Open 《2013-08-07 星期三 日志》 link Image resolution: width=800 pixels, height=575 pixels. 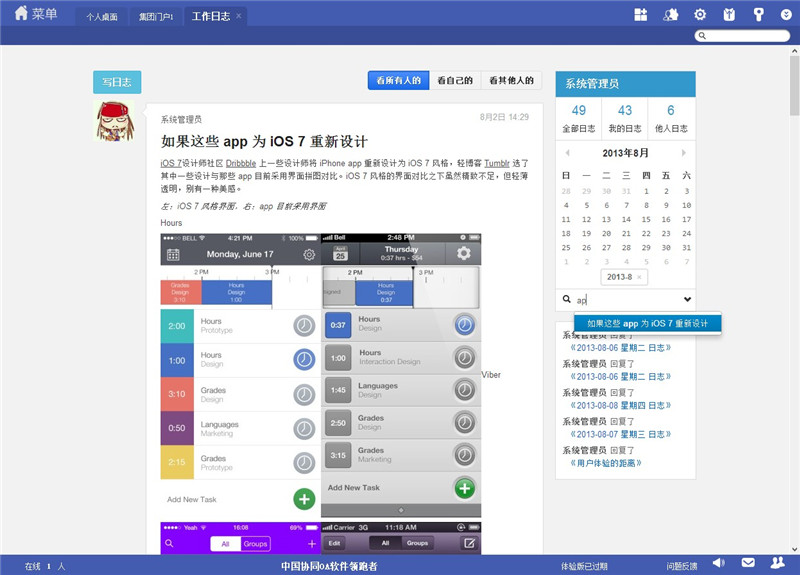[x=620, y=435]
